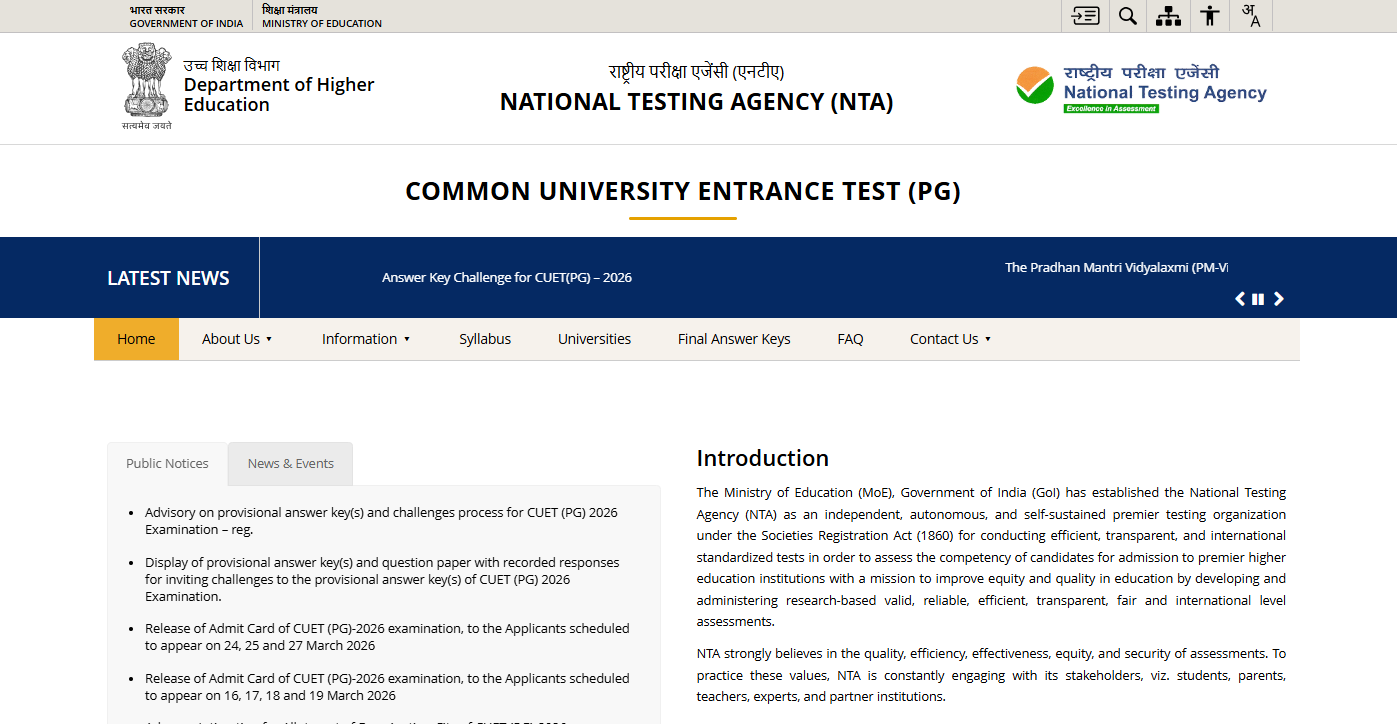Pause the latest news ticker
Screen dimensions: 1397x724
(1258, 299)
